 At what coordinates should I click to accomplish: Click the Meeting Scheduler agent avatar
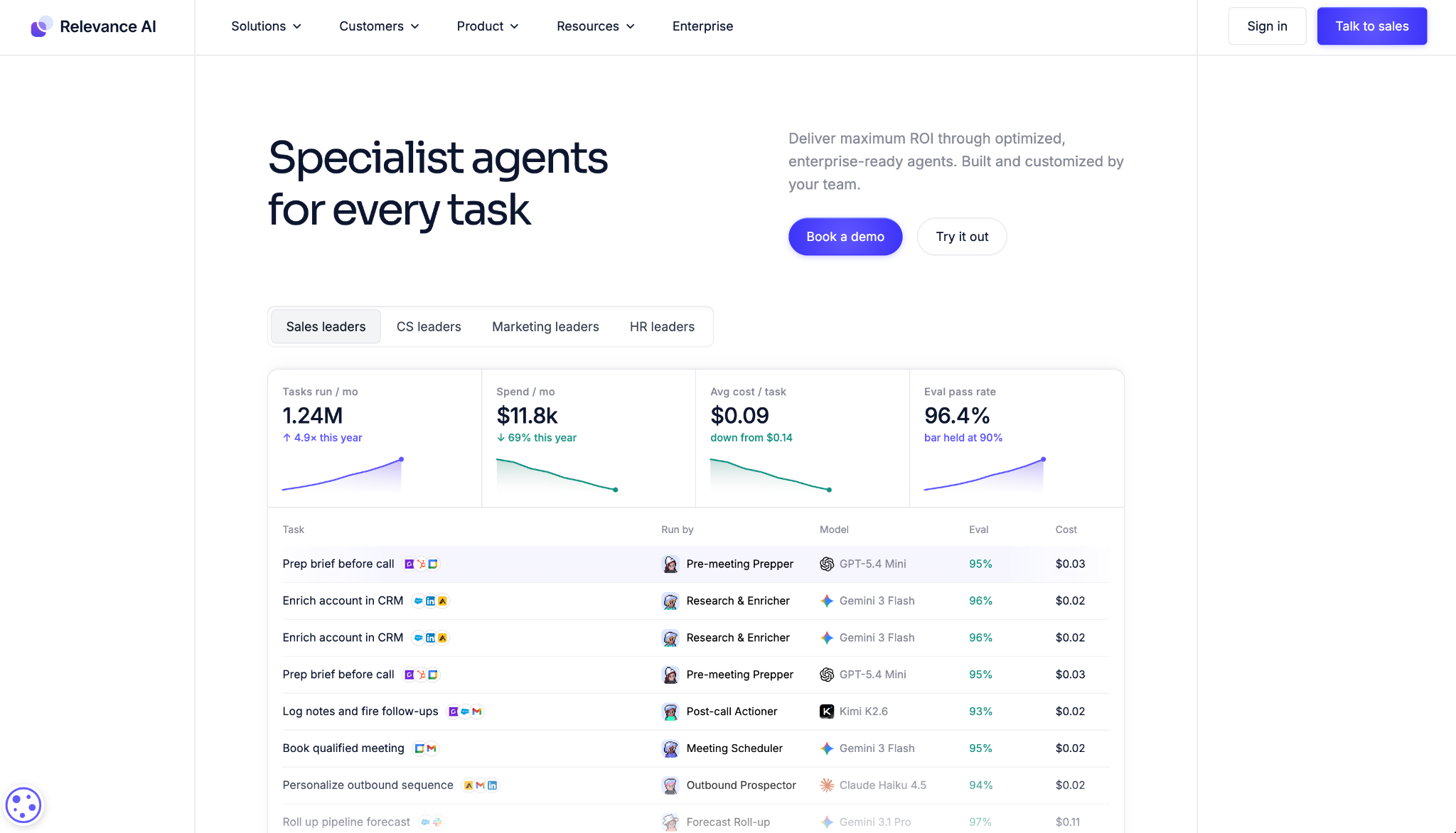coord(670,748)
